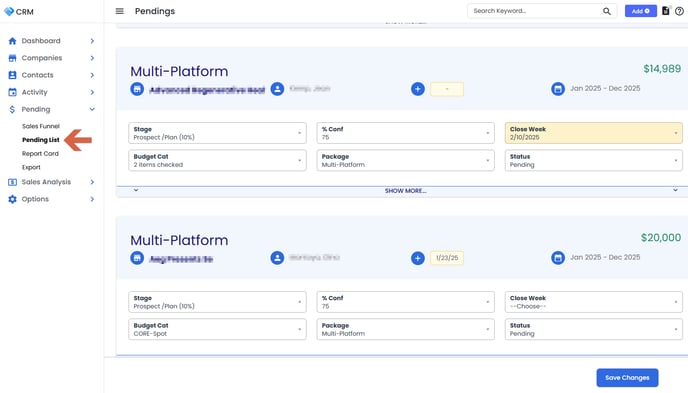The width and height of the screenshot is (688, 393).
Task: Open the Budget Cat CORE-Spot dropdown
Action: 217,329
